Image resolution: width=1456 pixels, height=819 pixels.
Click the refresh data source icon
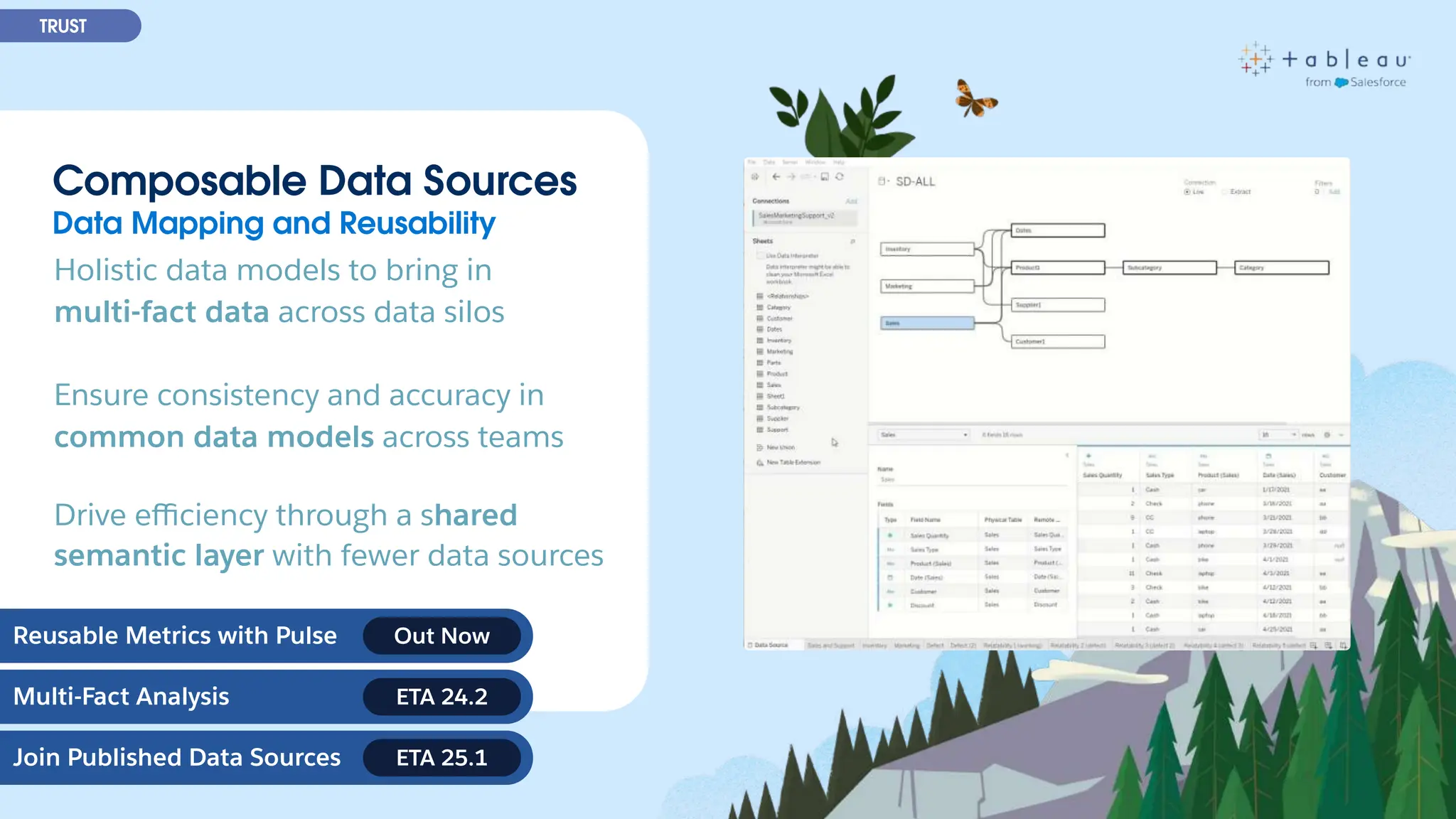tap(840, 177)
